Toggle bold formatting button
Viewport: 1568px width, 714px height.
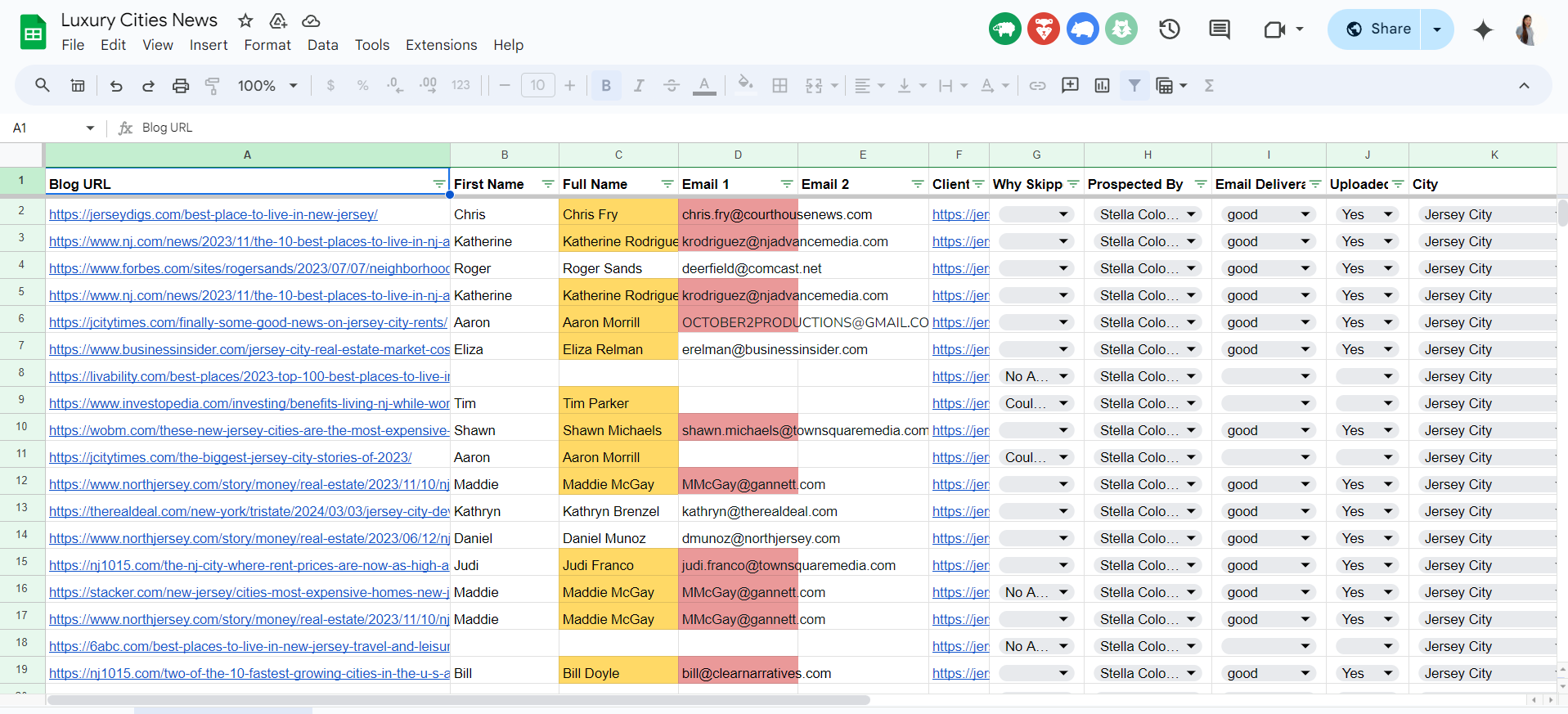click(x=606, y=86)
